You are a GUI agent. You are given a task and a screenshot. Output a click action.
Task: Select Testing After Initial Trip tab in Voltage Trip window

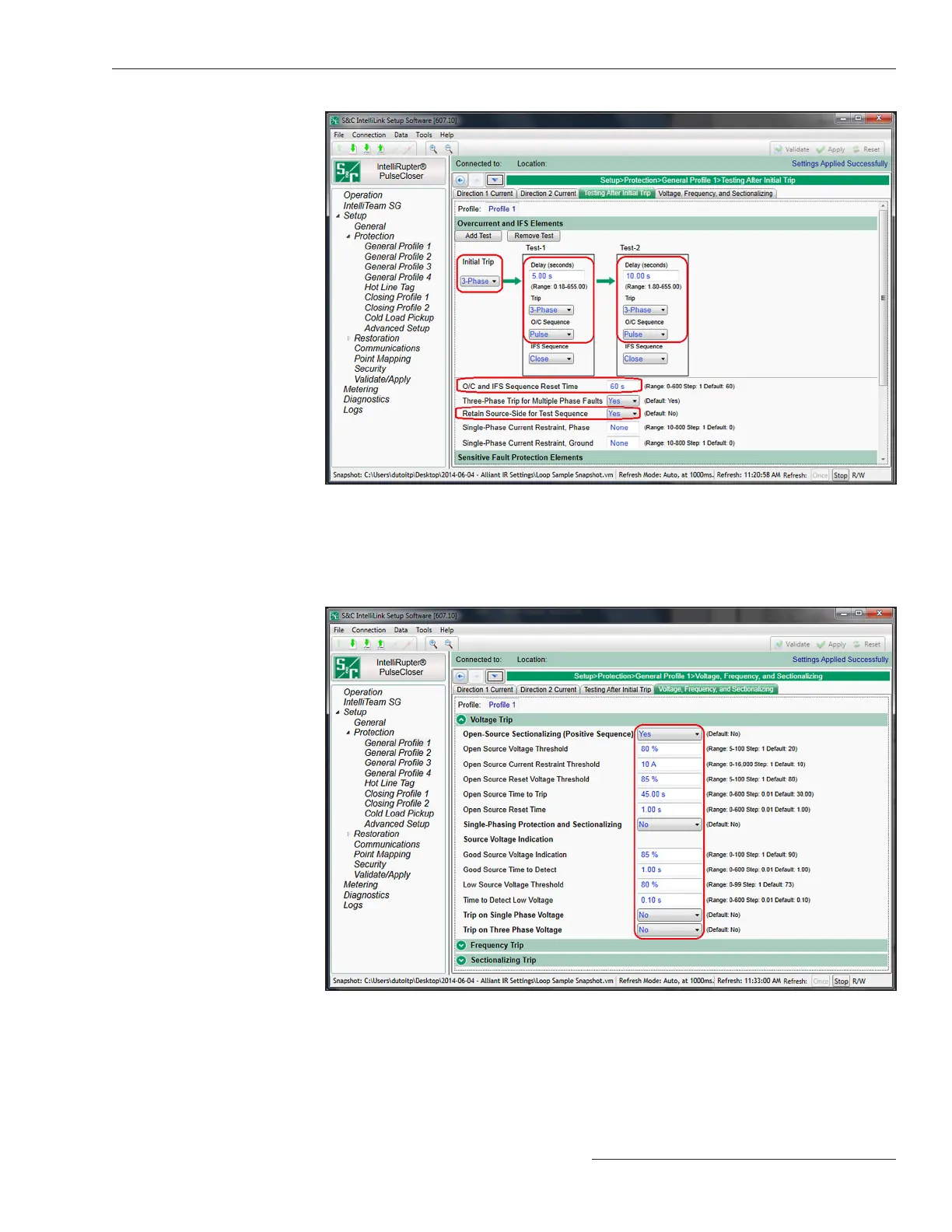[x=618, y=689]
